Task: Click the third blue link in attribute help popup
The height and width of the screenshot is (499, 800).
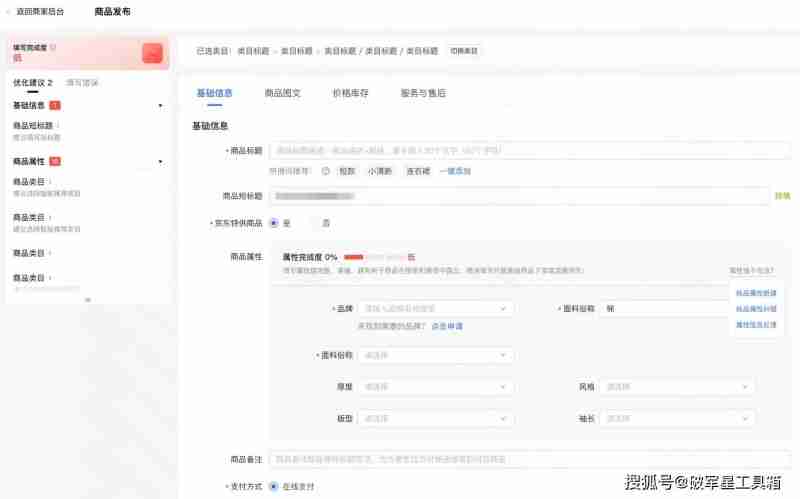Action: coord(756,325)
